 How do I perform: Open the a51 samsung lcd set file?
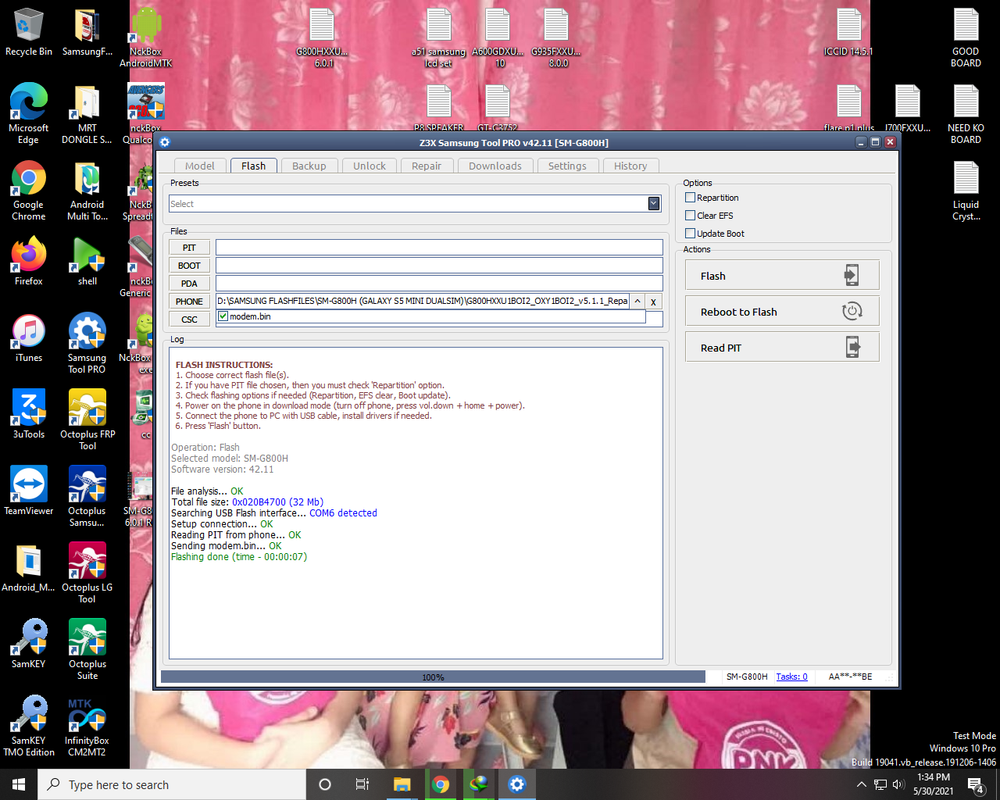(x=439, y=37)
